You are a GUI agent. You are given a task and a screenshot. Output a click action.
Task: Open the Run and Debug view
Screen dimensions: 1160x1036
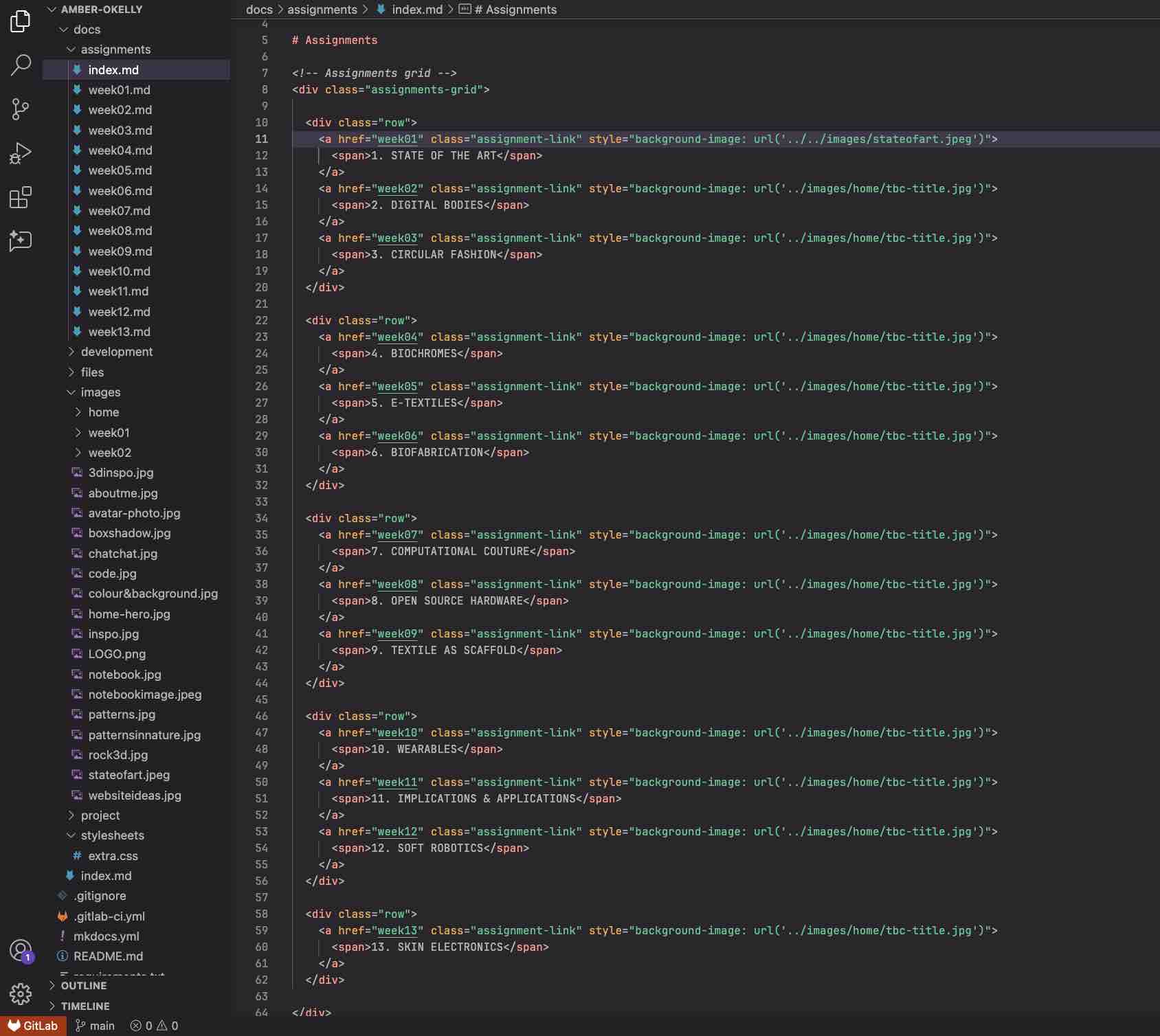click(21, 153)
